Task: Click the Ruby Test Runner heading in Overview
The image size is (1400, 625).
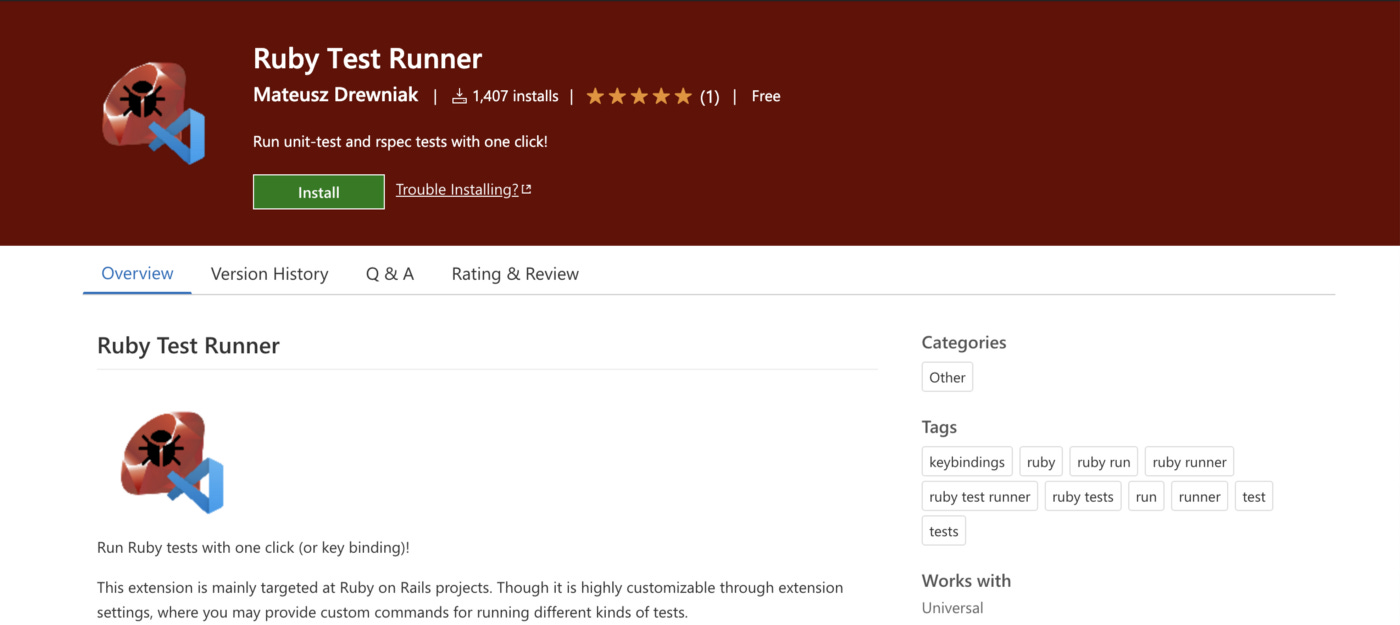Action: coord(188,346)
